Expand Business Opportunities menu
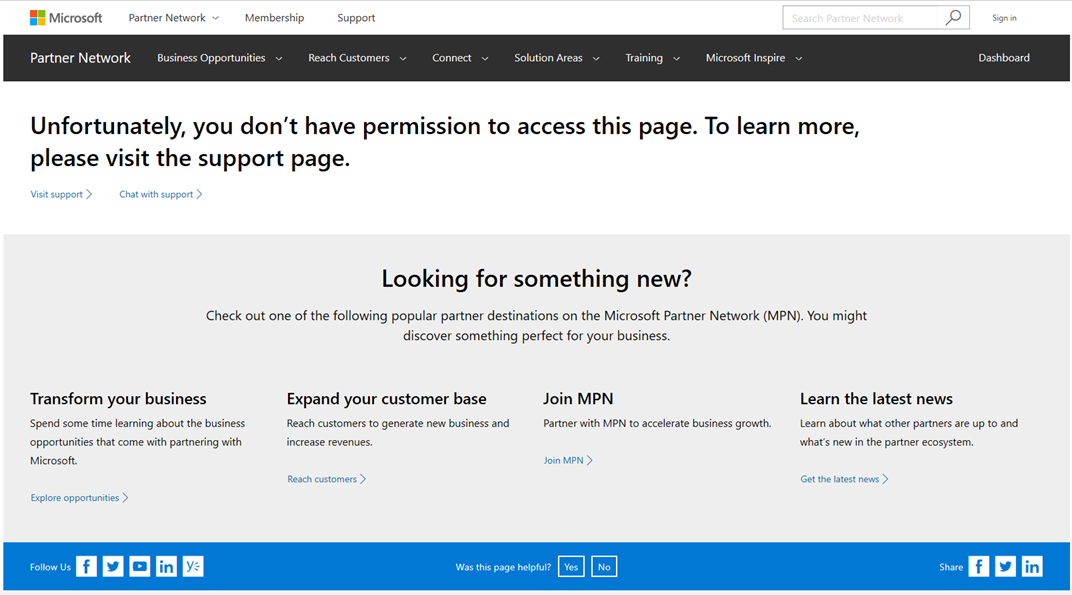Viewport: 1072px width, 595px height. pyautogui.click(x=219, y=58)
